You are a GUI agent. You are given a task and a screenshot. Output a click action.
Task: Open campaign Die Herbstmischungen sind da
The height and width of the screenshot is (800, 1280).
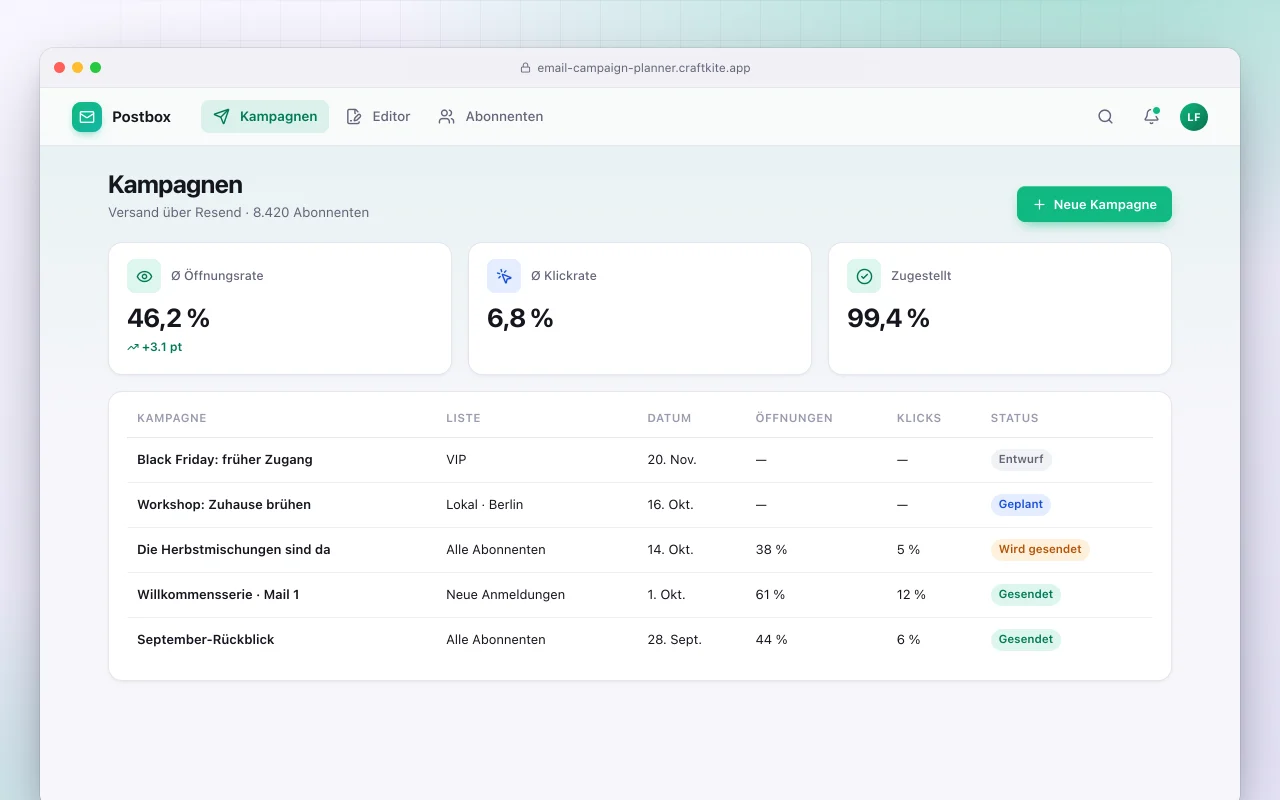click(234, 550)
